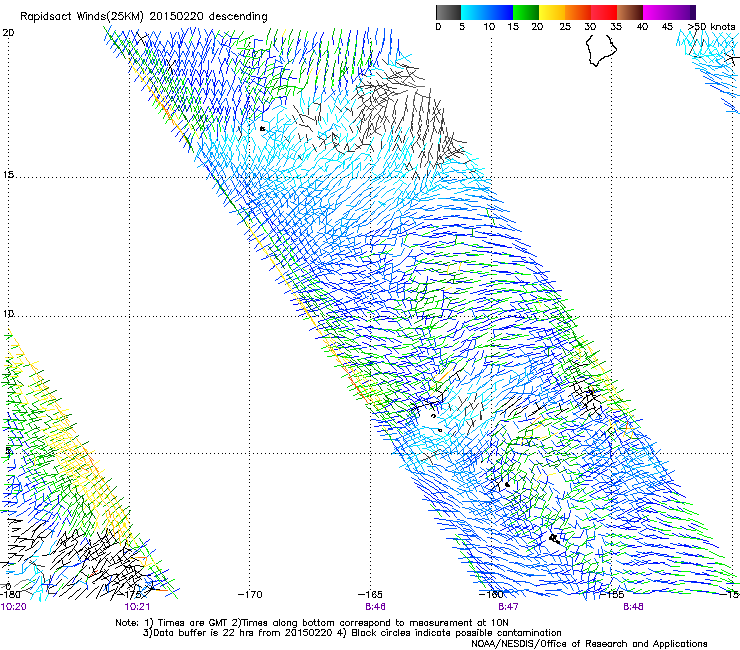Click the Hawaii island outline on the map

coord(601,51)
